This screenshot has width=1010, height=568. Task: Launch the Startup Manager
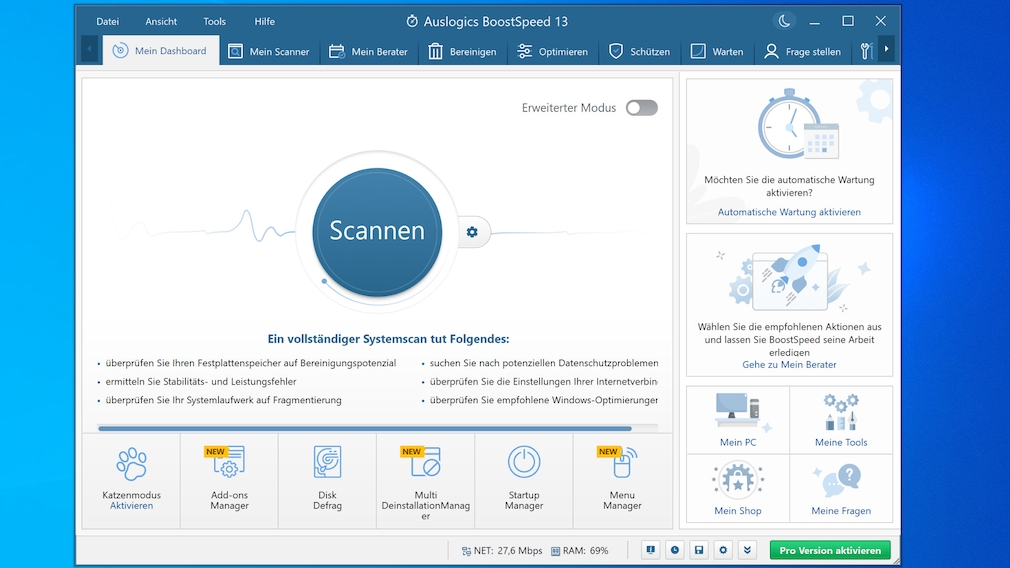tap(524, 478)
